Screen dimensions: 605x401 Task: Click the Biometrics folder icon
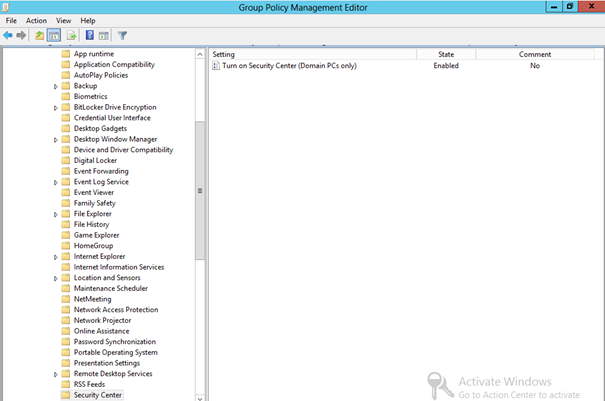pos(66,96)
